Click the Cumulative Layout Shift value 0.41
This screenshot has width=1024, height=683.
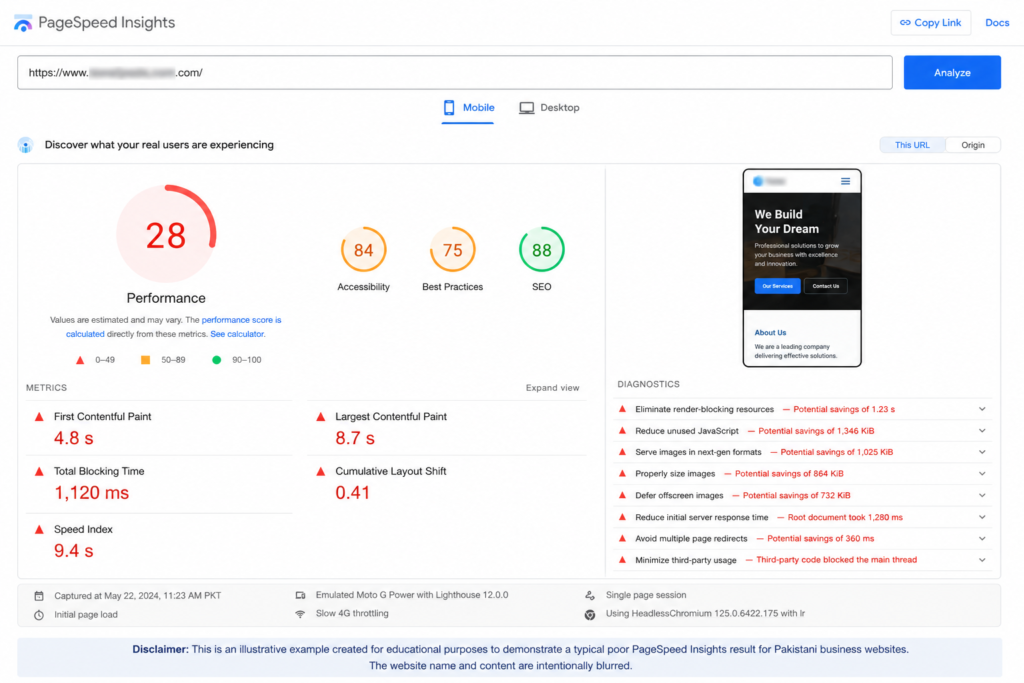(353, 493)
